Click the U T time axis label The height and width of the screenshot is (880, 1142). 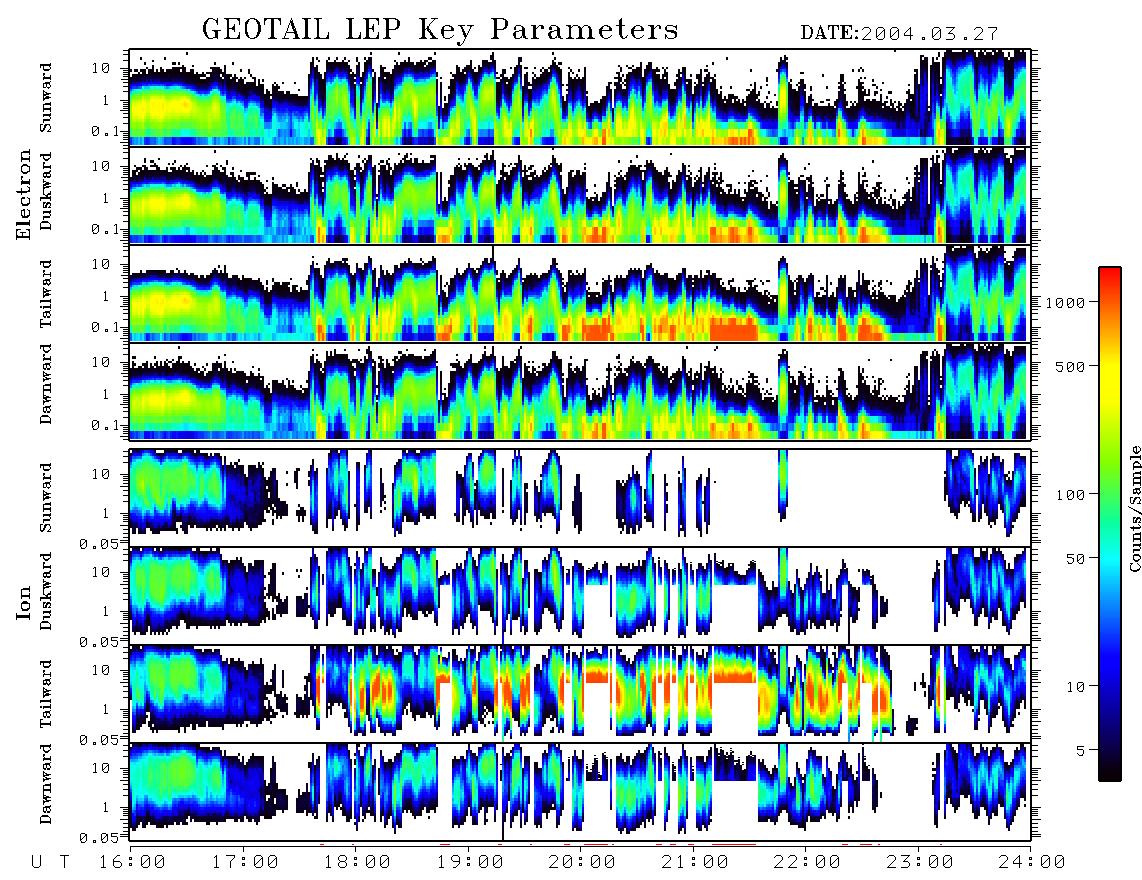pyautogui.click(x=51, y=862)
